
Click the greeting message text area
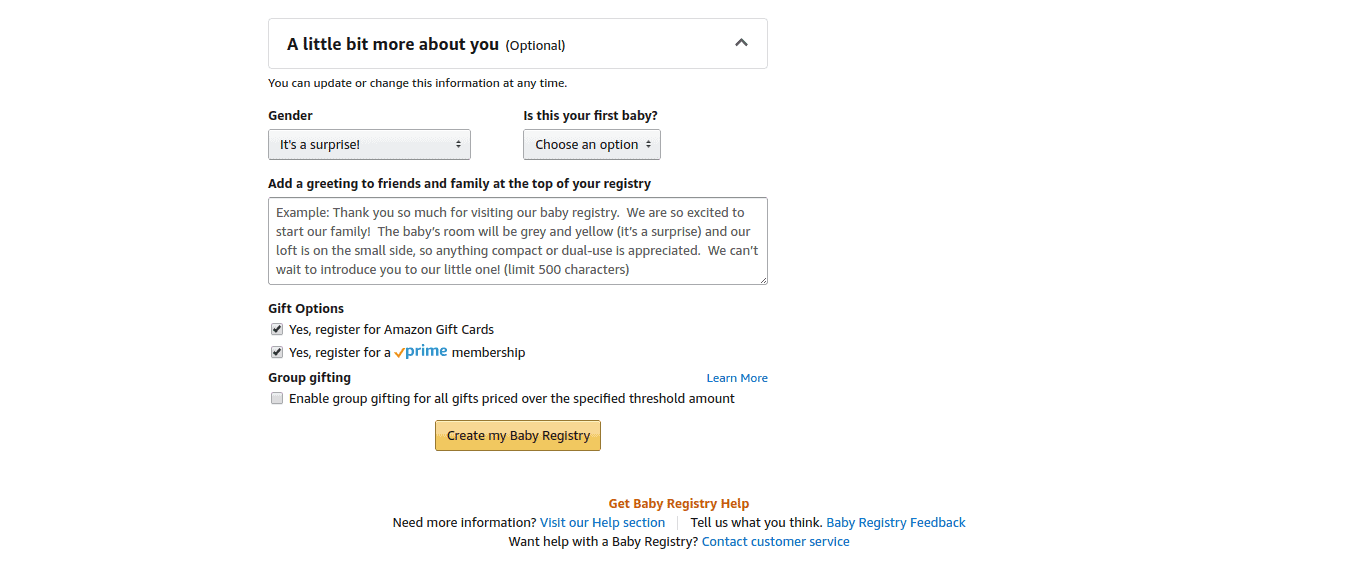517,241
